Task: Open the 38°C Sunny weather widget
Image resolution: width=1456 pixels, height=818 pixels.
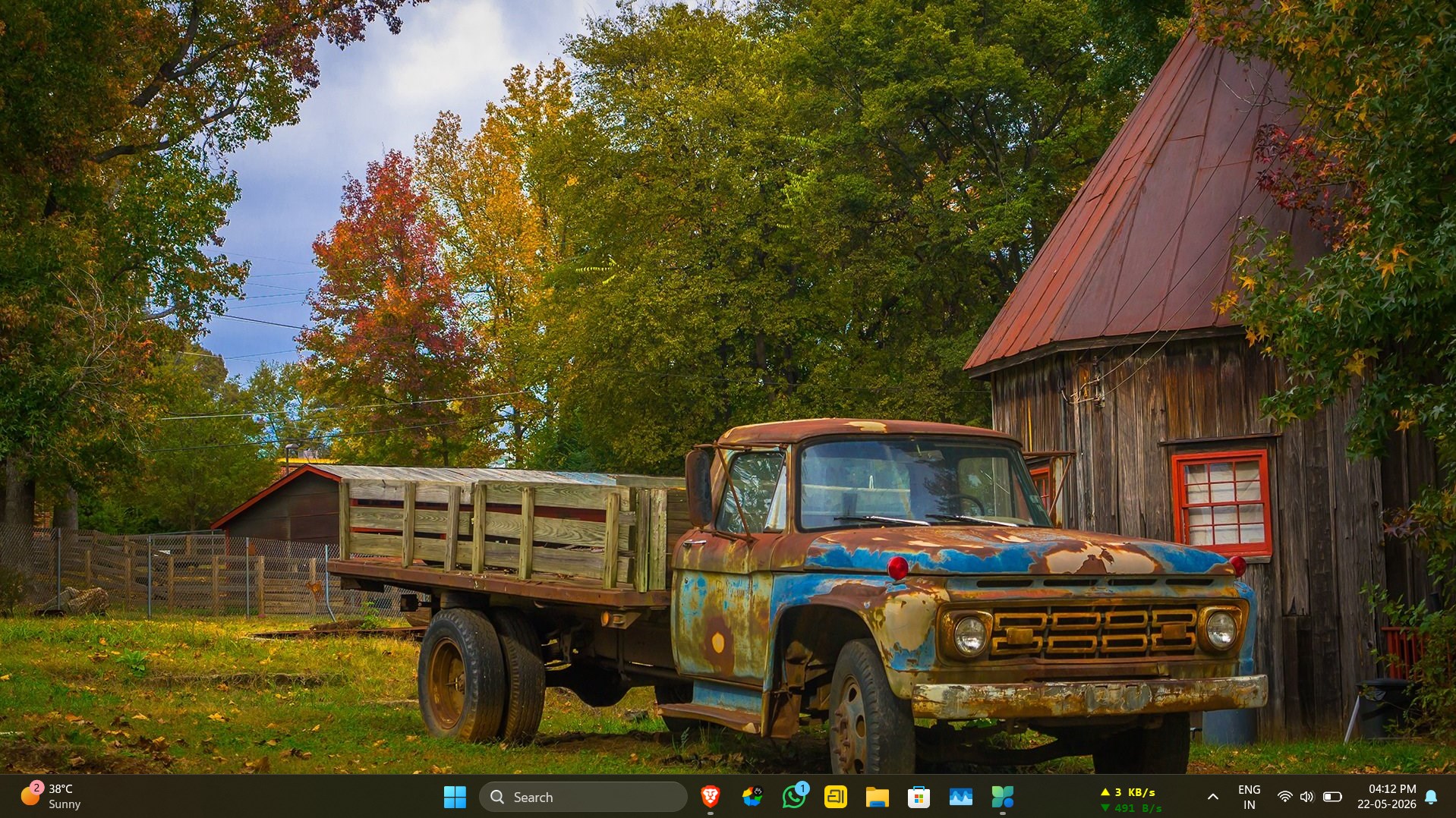Action: pyautogui.click(x=52, y=797)
